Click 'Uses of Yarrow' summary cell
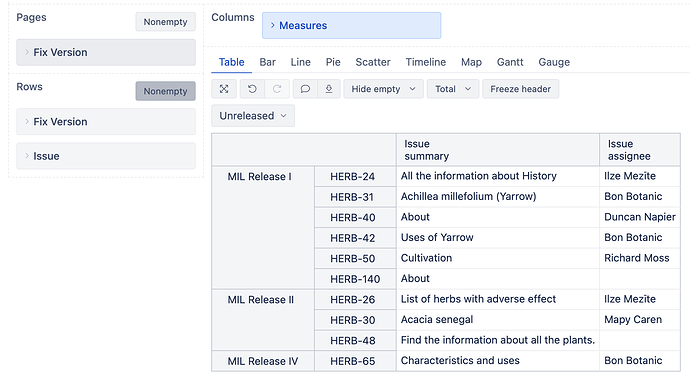The image size is (690, 379). [x=498, y=238]
